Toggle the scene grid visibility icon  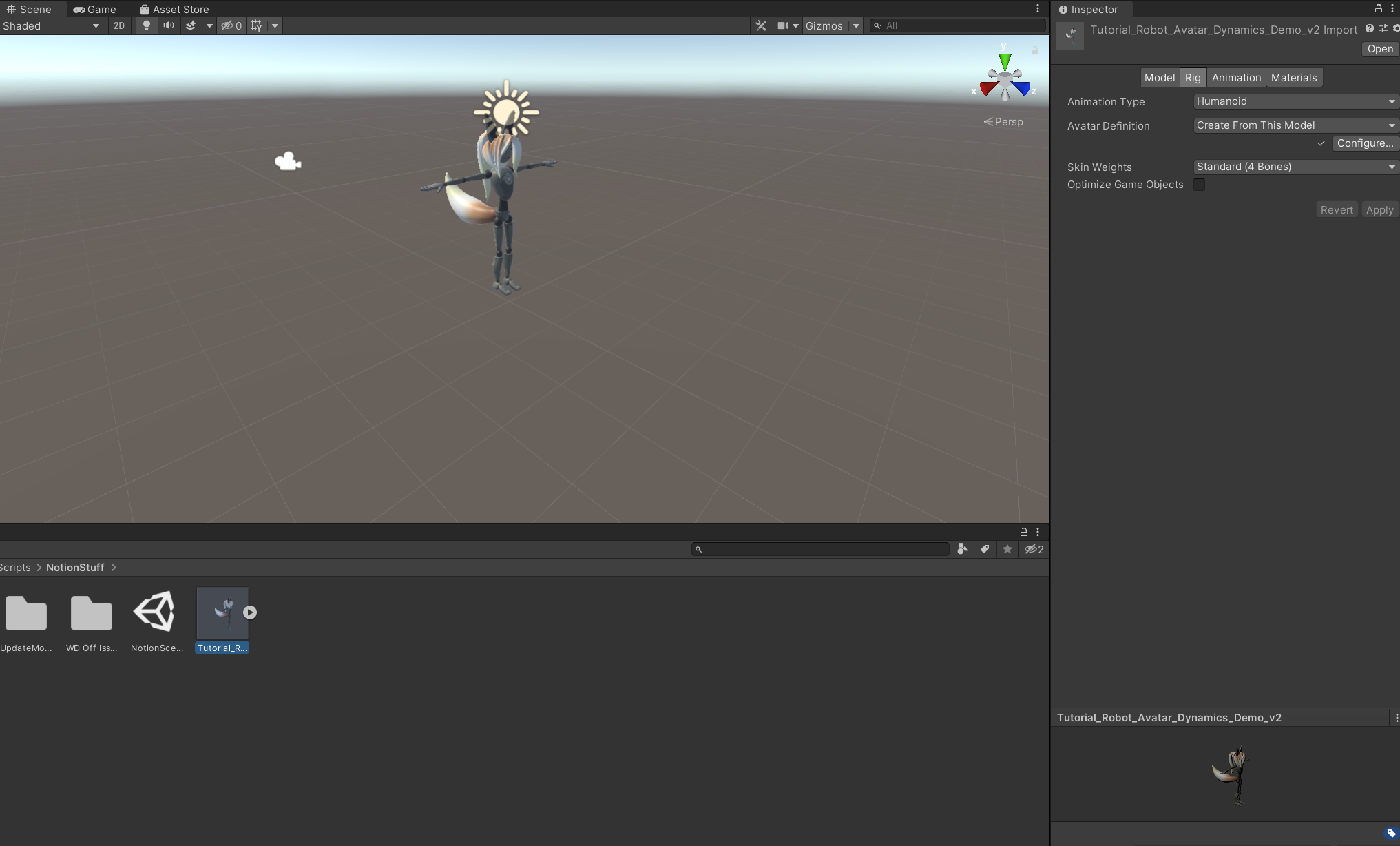(256, 25)
